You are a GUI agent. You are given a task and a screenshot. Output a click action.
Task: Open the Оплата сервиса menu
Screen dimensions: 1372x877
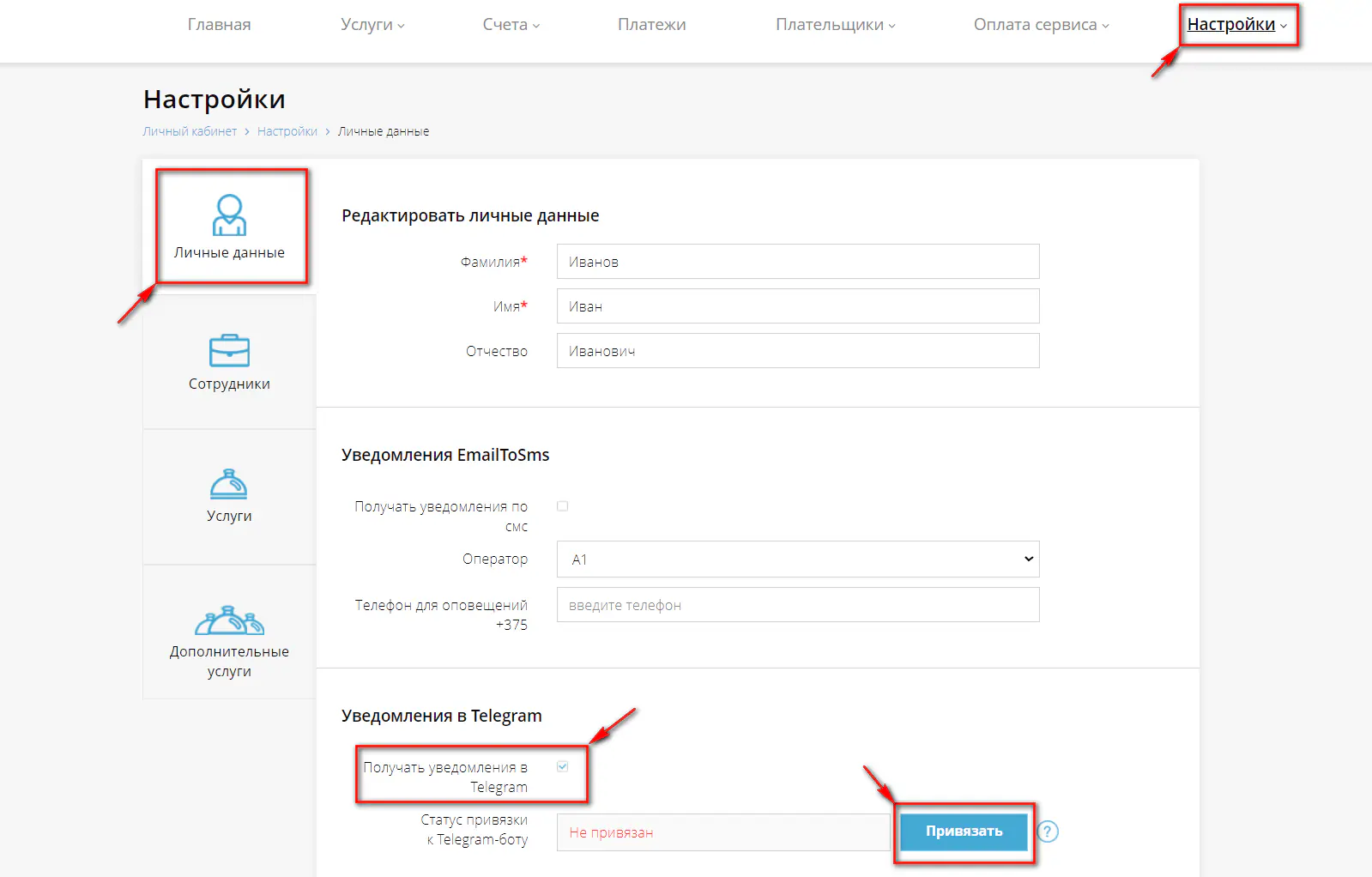1041,25
